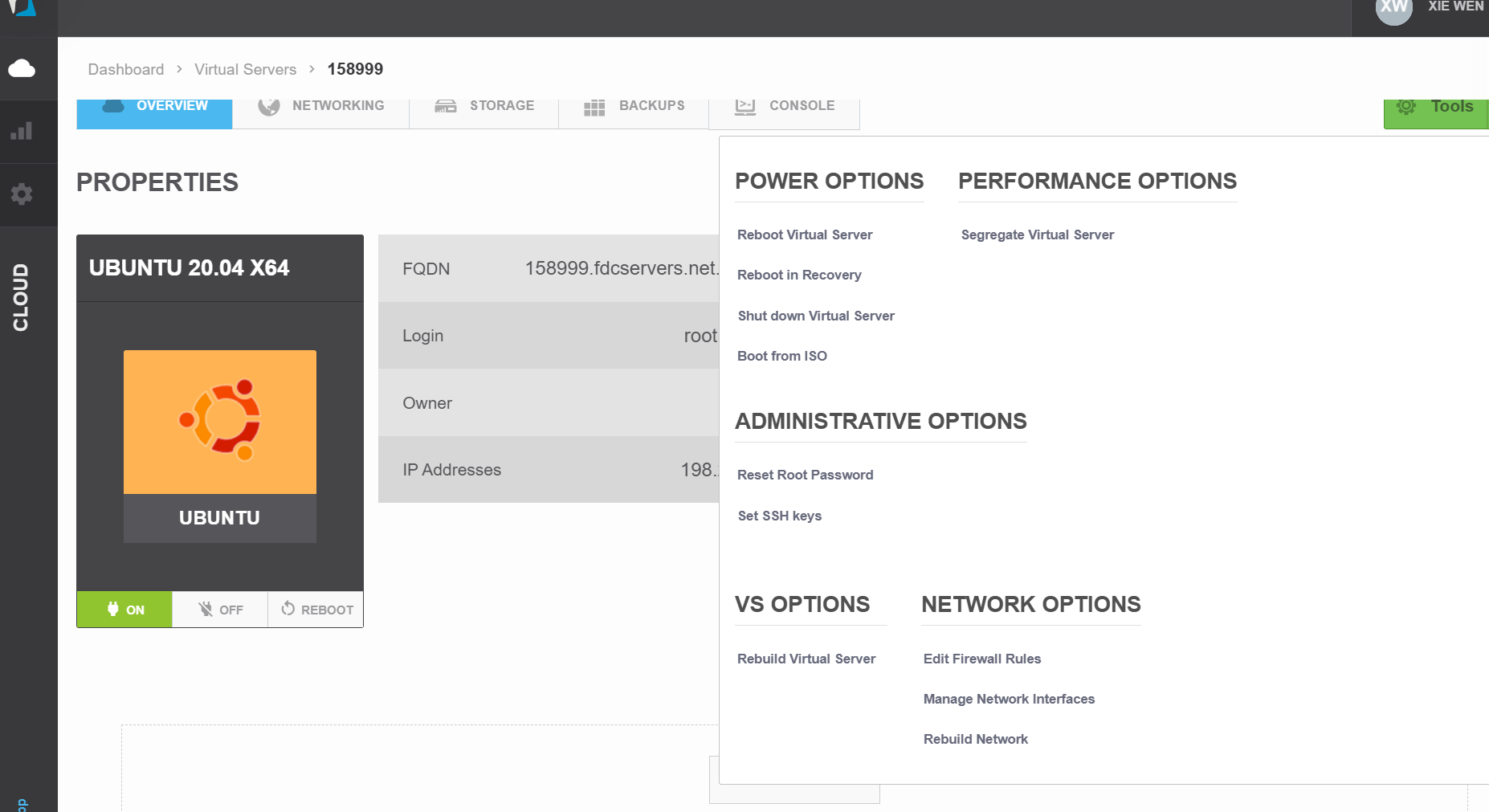Screen dimensions: 1489x812
Task: Navigate to Virtual Servers breadcrumb
Action: 245,69
